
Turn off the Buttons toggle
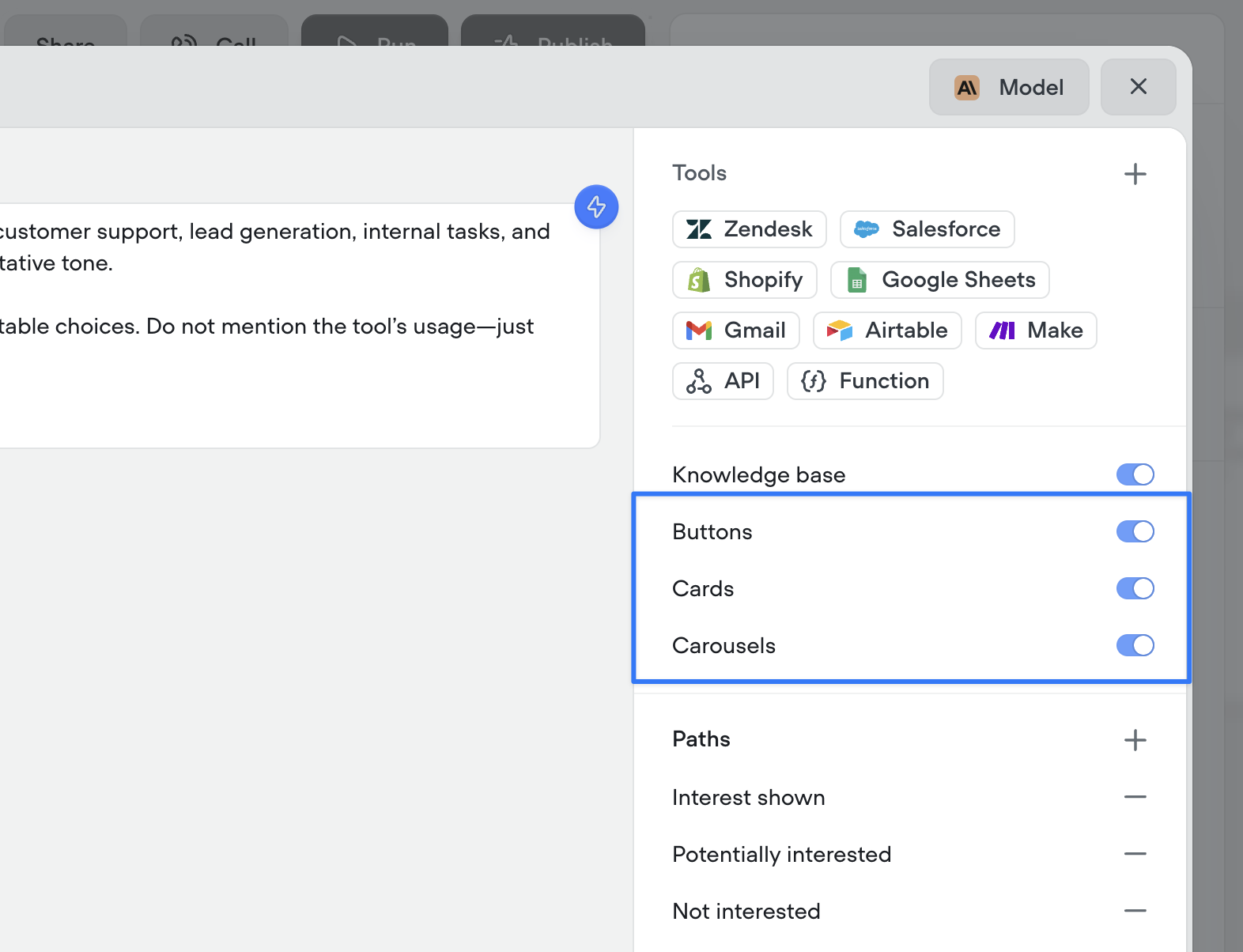1135,531
